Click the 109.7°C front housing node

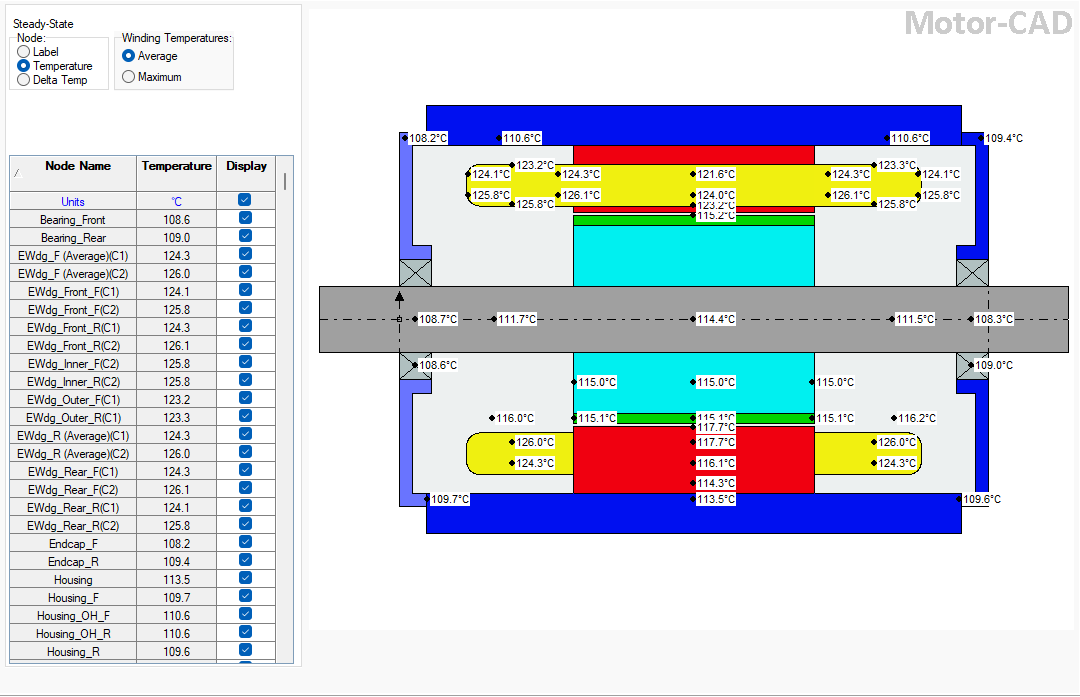click(x=450, y=499)
